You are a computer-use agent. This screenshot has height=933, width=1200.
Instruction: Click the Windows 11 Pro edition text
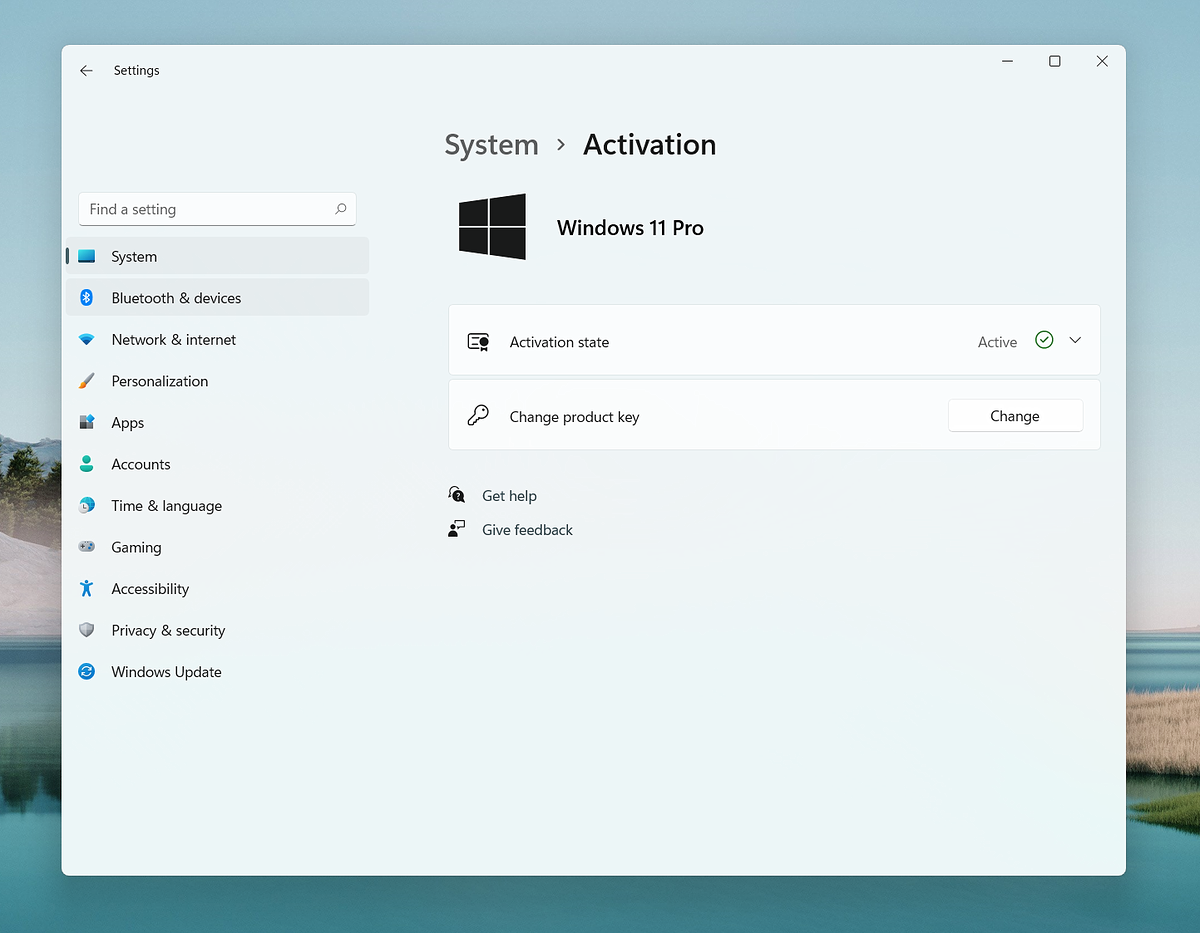click(x=630, y=228)
